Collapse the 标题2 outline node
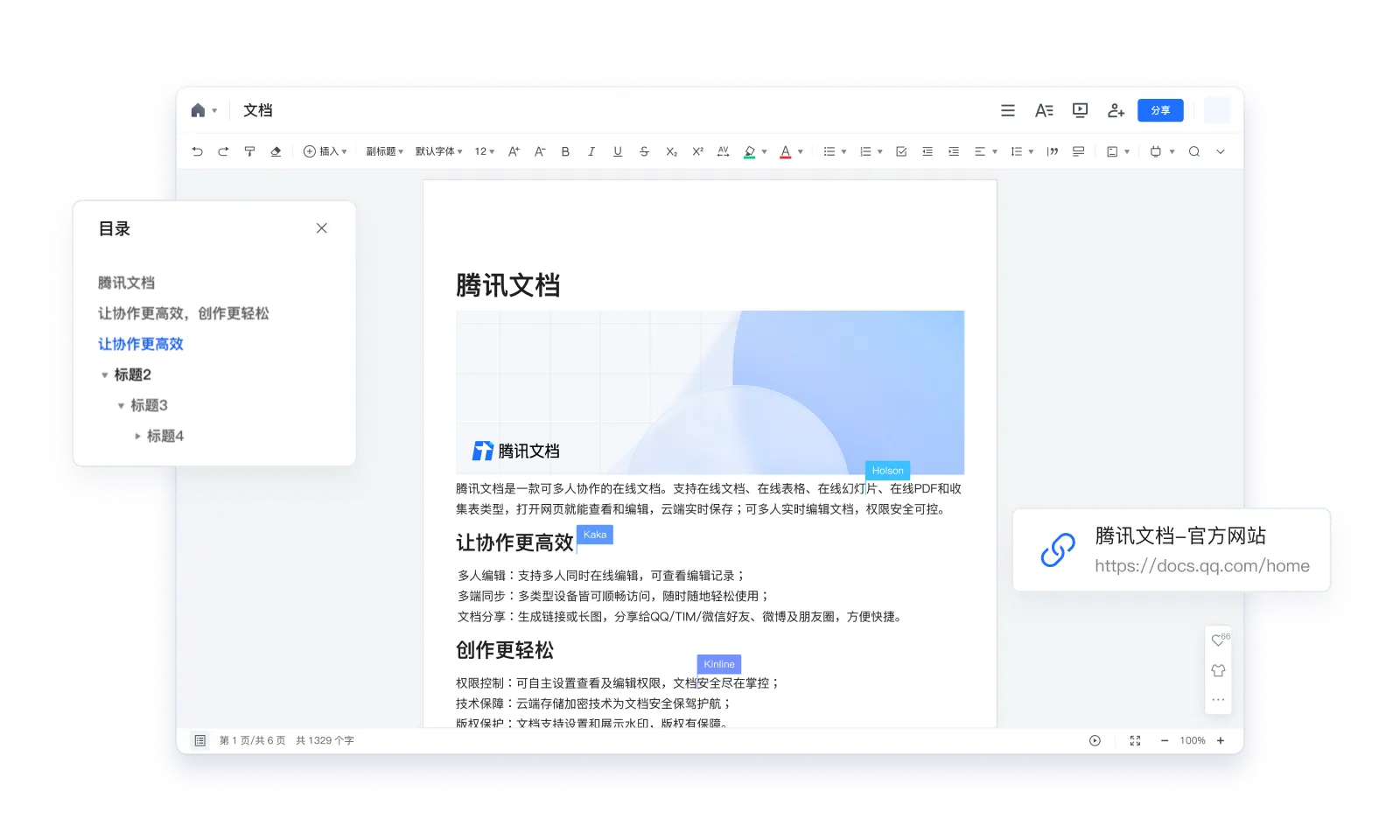Screen dimensions: 1400x840 point(105,375)
